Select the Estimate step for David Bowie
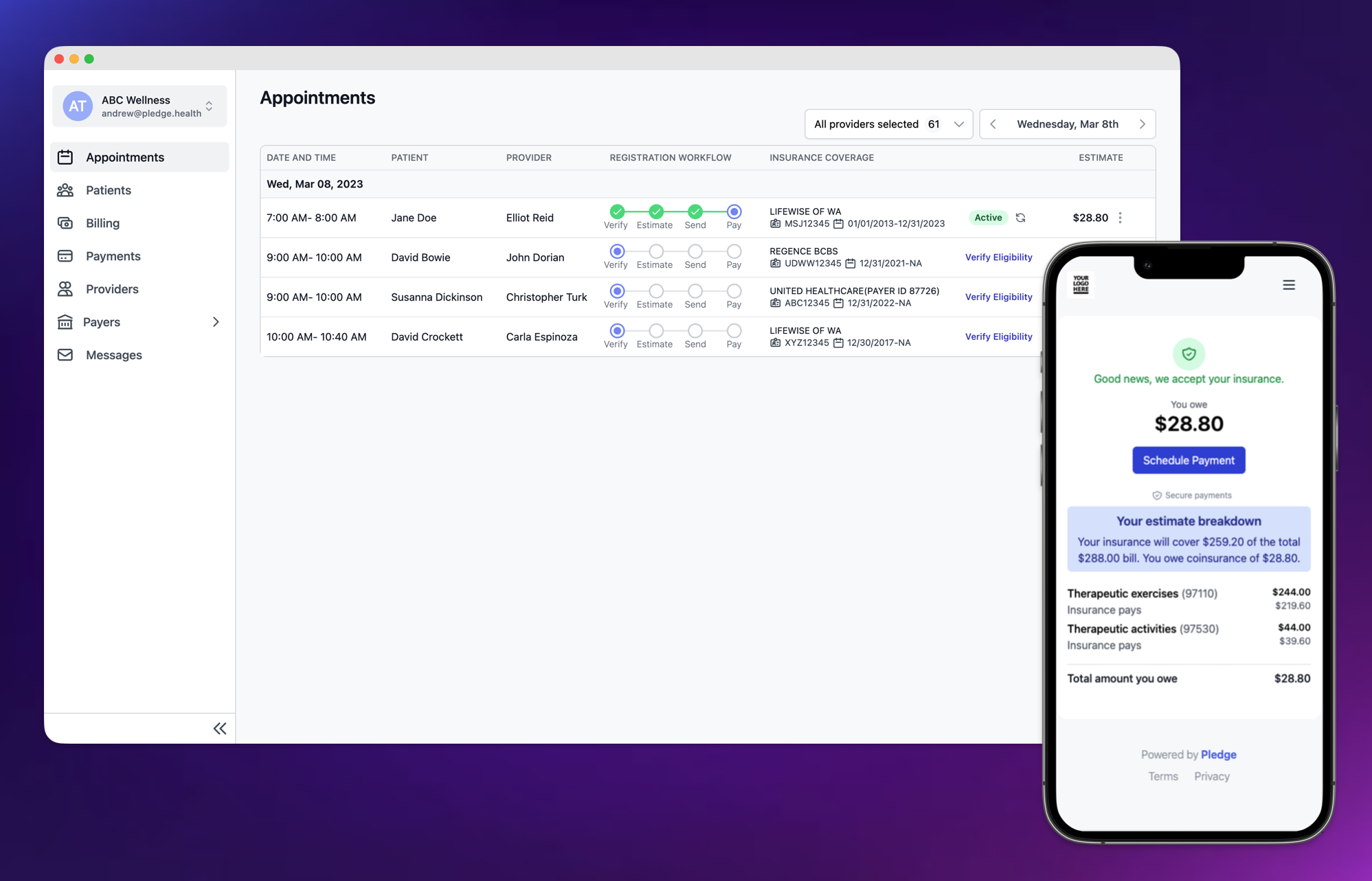 (655, 251)
